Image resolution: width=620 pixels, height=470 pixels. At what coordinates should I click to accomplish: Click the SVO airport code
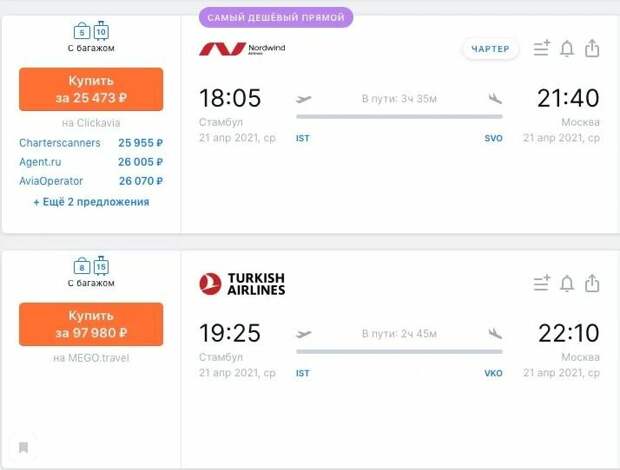click(493, 138)
